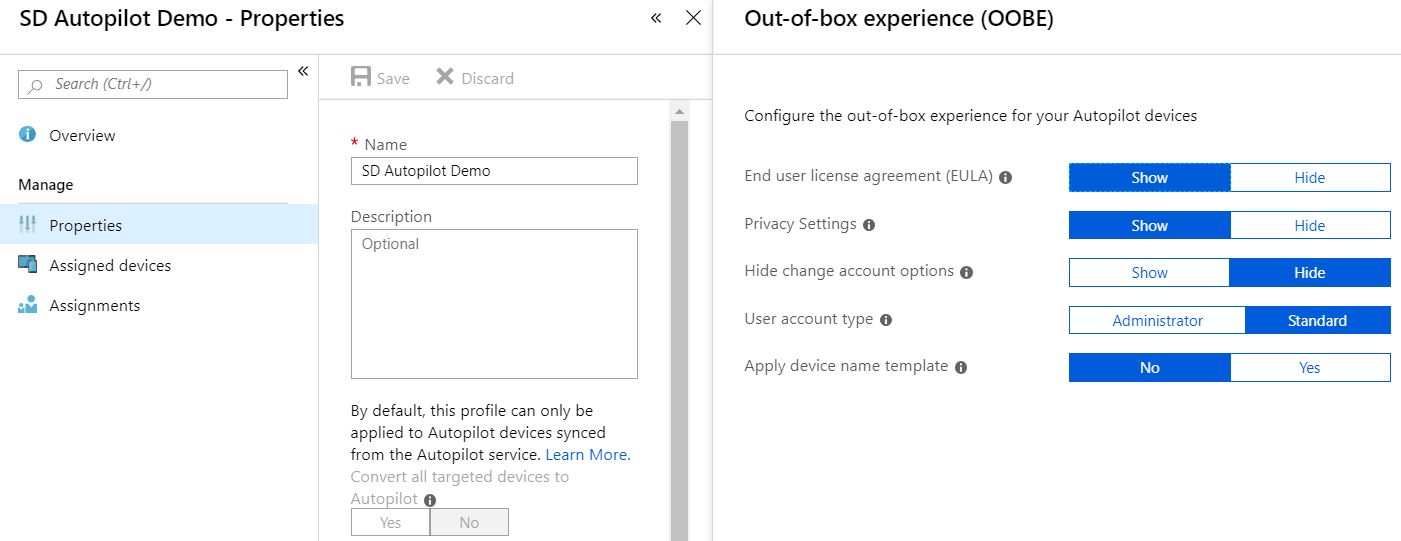The width and height of the screenshot is (1401, 541).
Task: Click the Search (Ctrl+/) field
Action: (153, 84)
